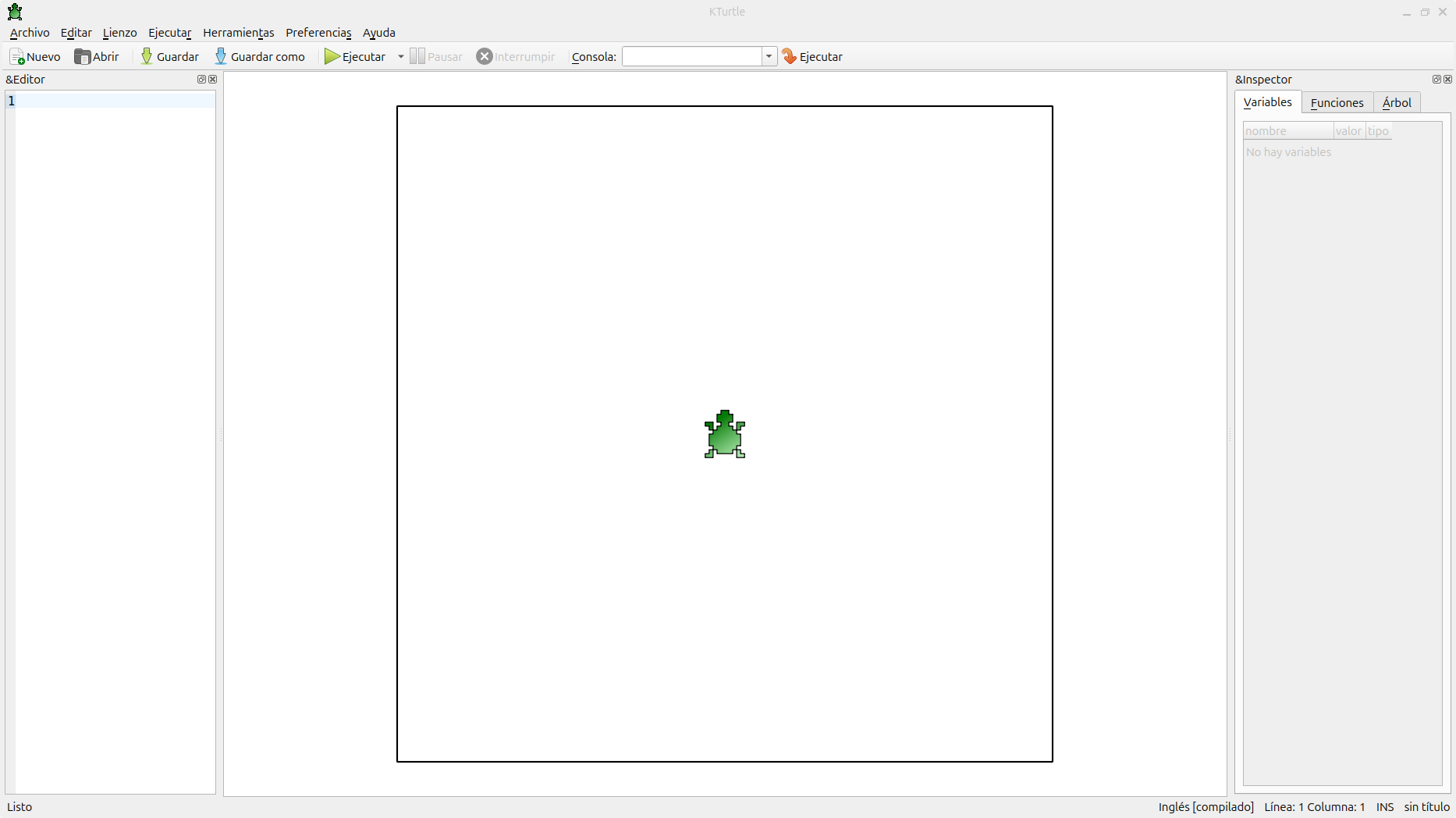Click the Nuevo (new file) icon
This screenshot has width=1456, height=818.
(x=17, y=57)
